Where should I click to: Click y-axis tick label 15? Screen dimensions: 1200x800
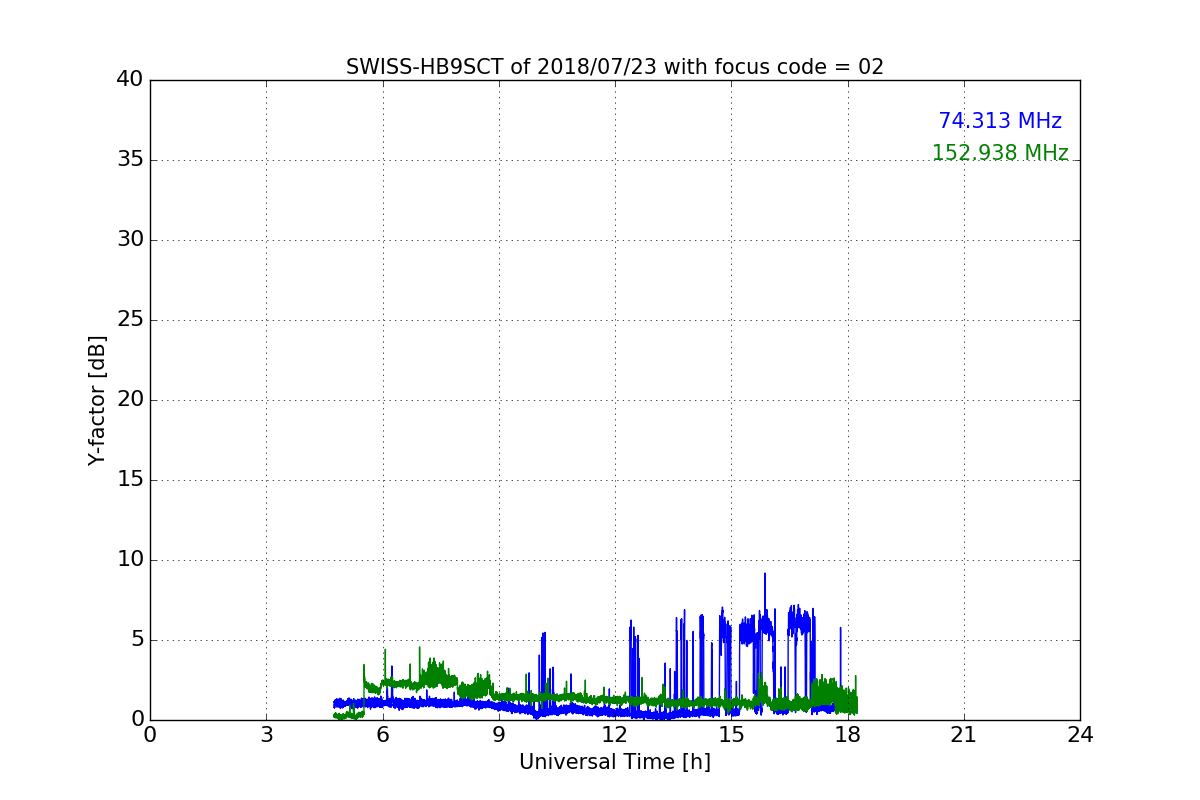pyautogui.click(x=130, y=480)
